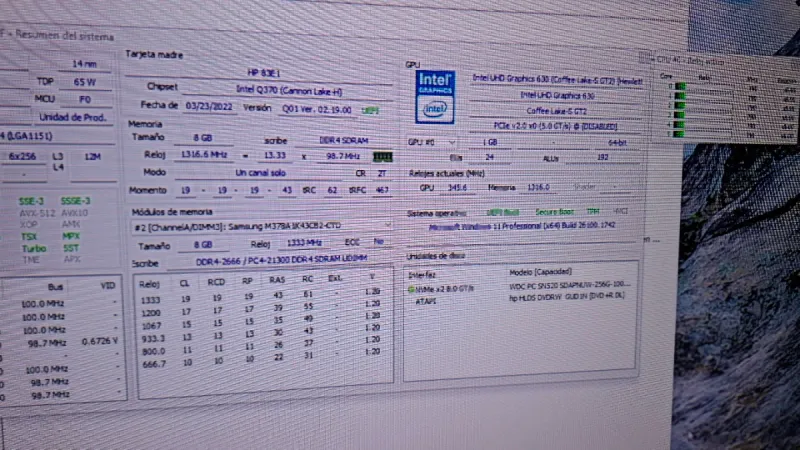Click the "RAS" column header

(x=277, y=280)
